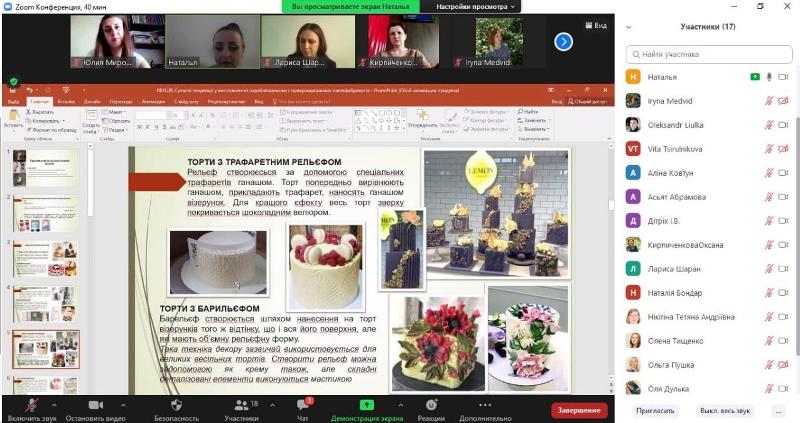The height and width of the screenshot is (423, 800).
Task: Unmute microphone with Включить звук button
Action: [x=31, y=409]
